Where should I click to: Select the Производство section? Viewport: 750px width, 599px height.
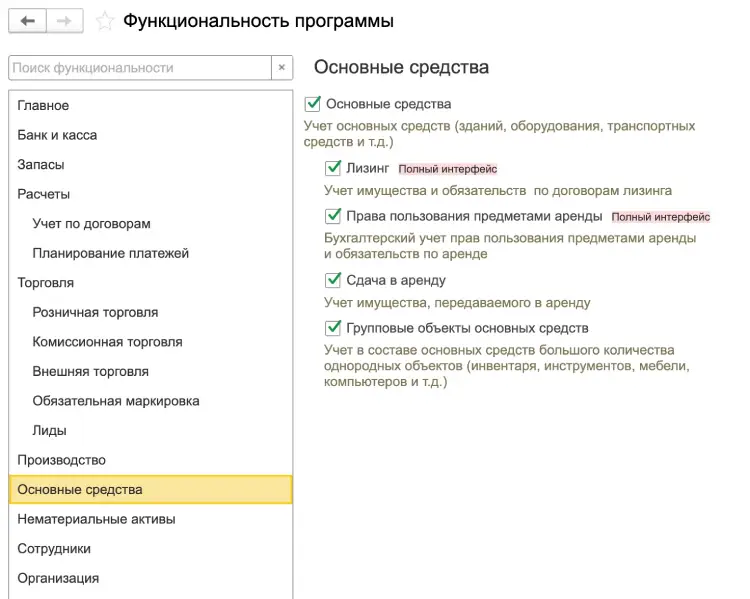(61, 460)
